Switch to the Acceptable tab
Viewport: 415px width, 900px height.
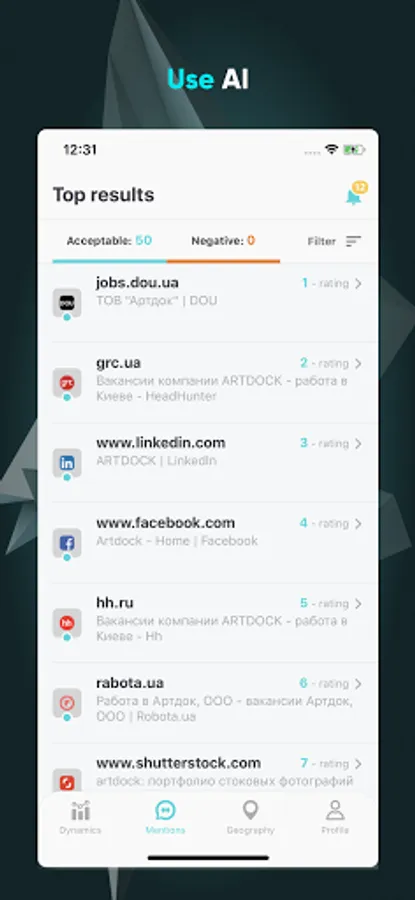pos(110,241)
